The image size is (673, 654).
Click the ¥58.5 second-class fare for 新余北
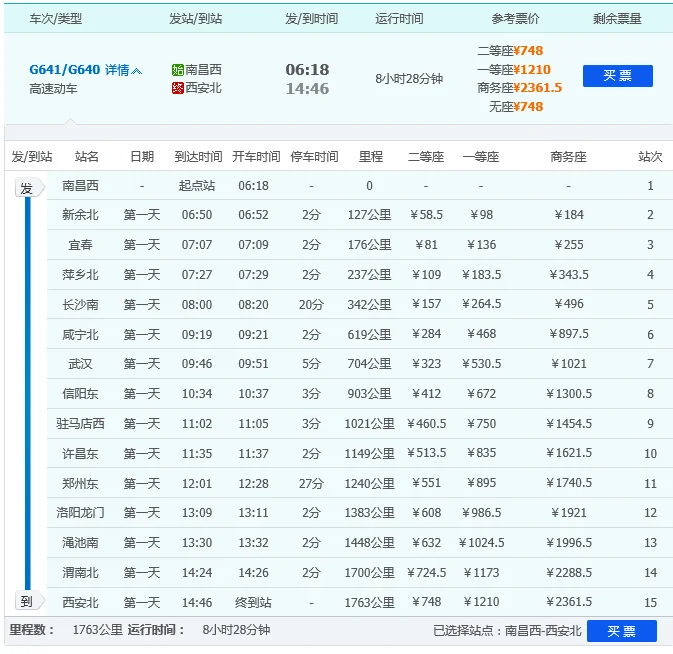pyautogui.click(x=426, y=215)
